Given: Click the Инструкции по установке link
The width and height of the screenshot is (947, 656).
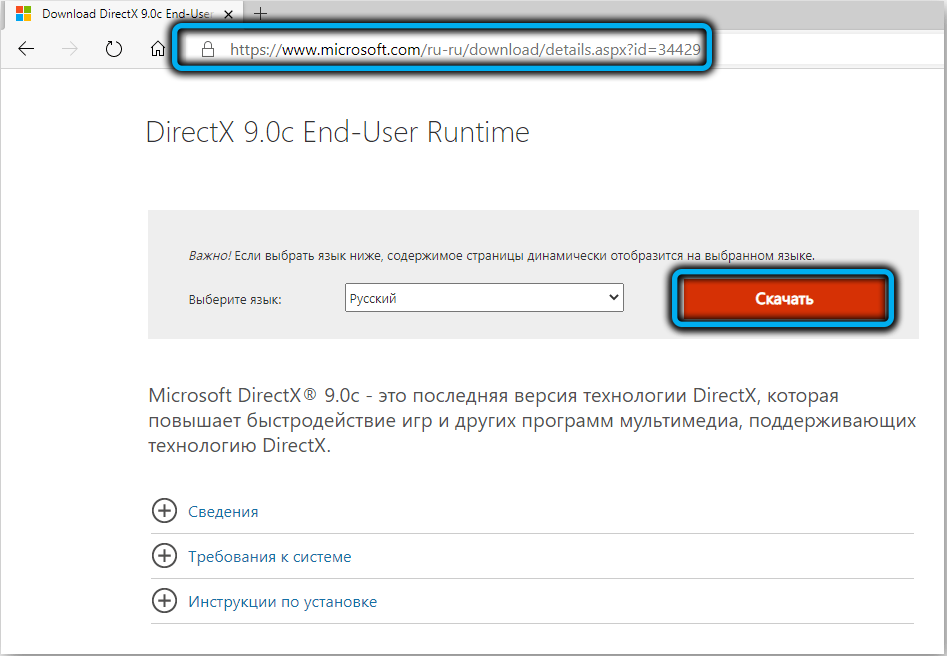Looking at the screenshot, I should pos(282,602).
